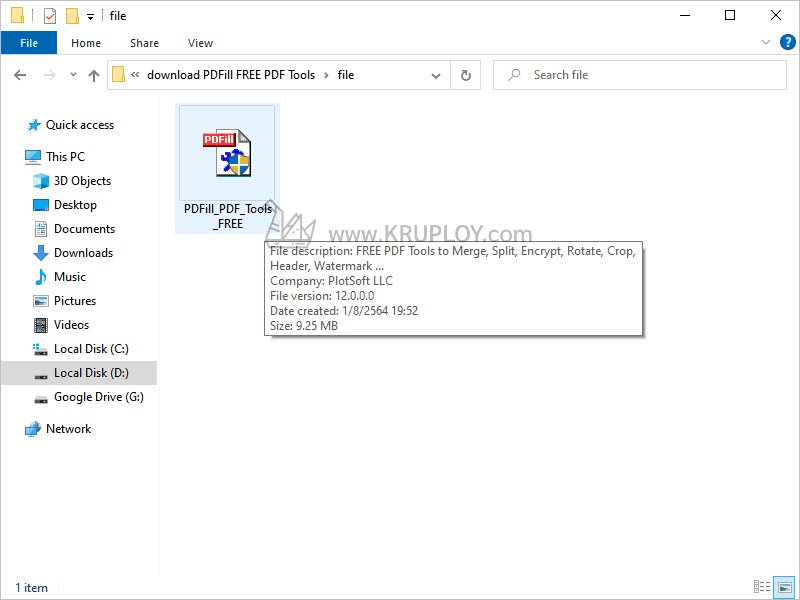Click the Music note icon
Screen dimensions: 800x600
pos(41,277)
